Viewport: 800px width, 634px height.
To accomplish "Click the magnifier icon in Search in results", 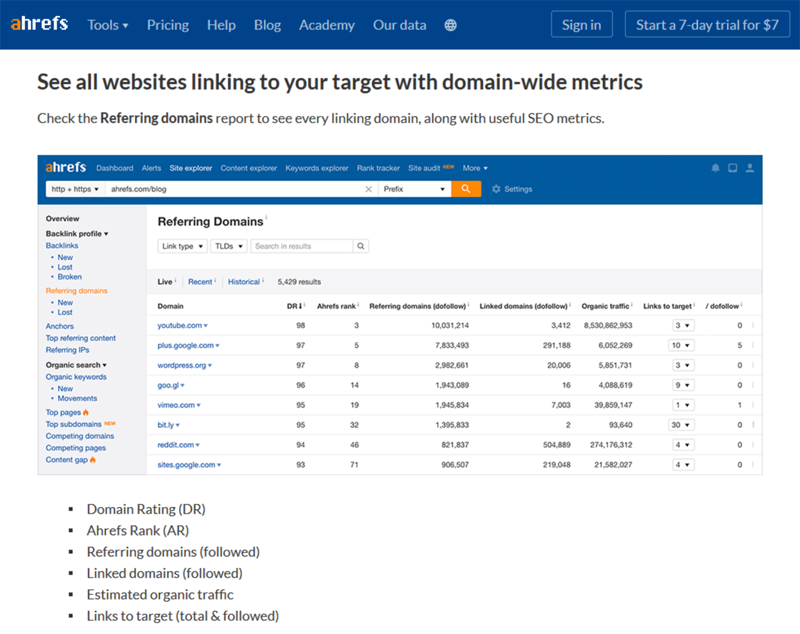I will [361, 246].
